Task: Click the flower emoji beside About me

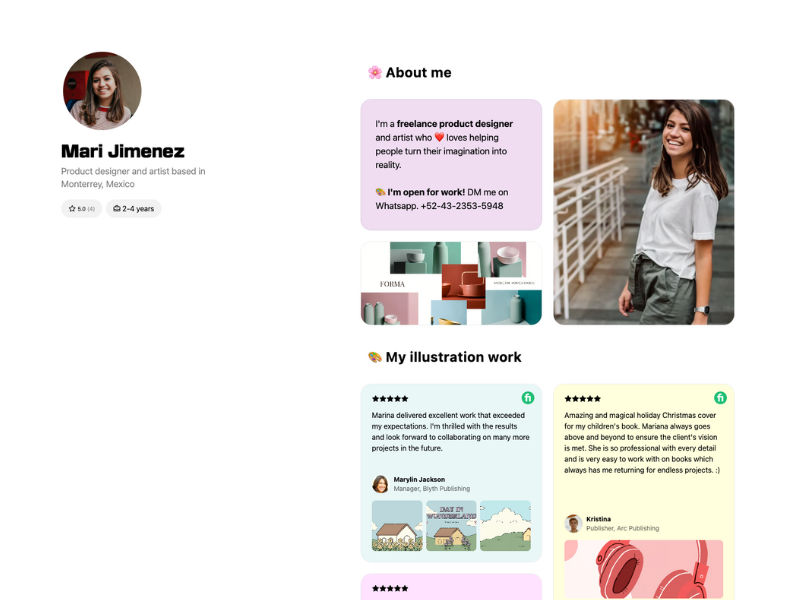Action: point(375,72)
